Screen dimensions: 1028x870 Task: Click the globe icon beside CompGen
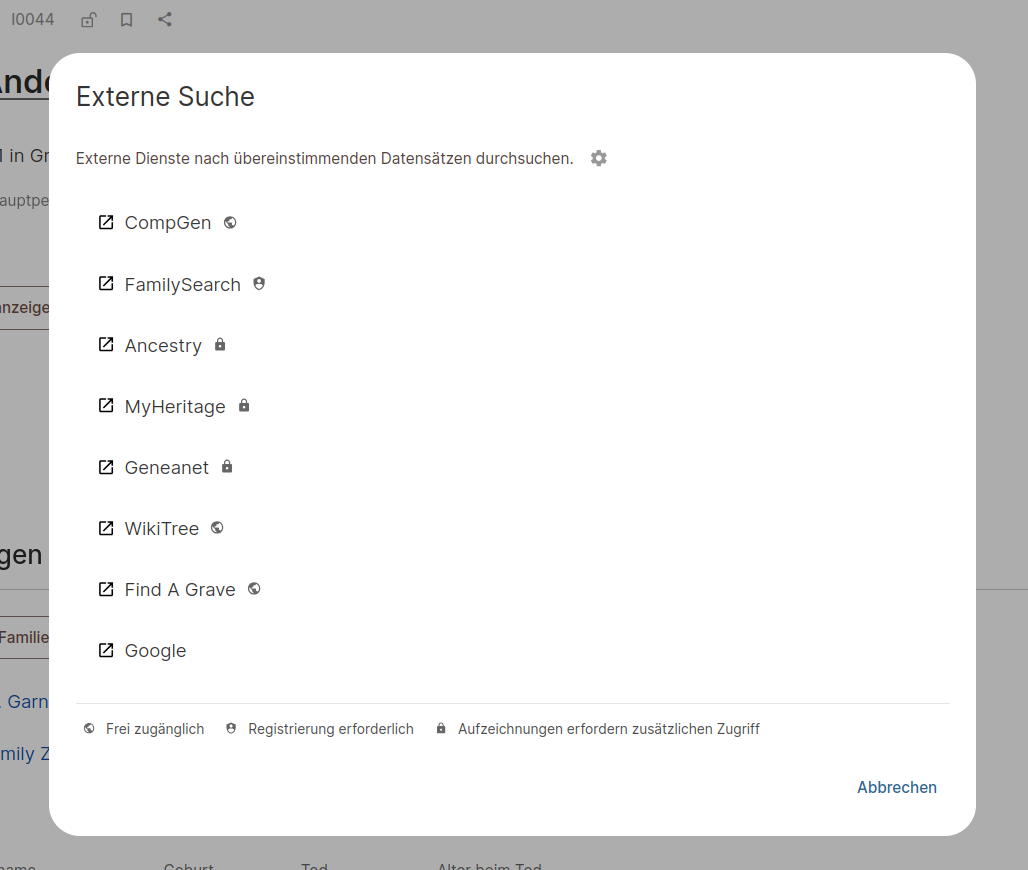coord(229,222)
